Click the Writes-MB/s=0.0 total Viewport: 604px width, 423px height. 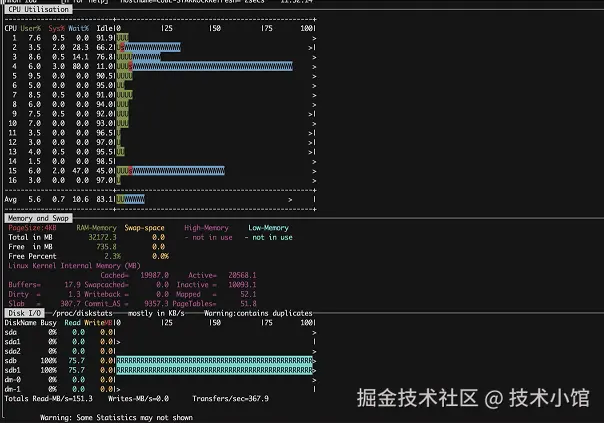[x=138, y=398]
